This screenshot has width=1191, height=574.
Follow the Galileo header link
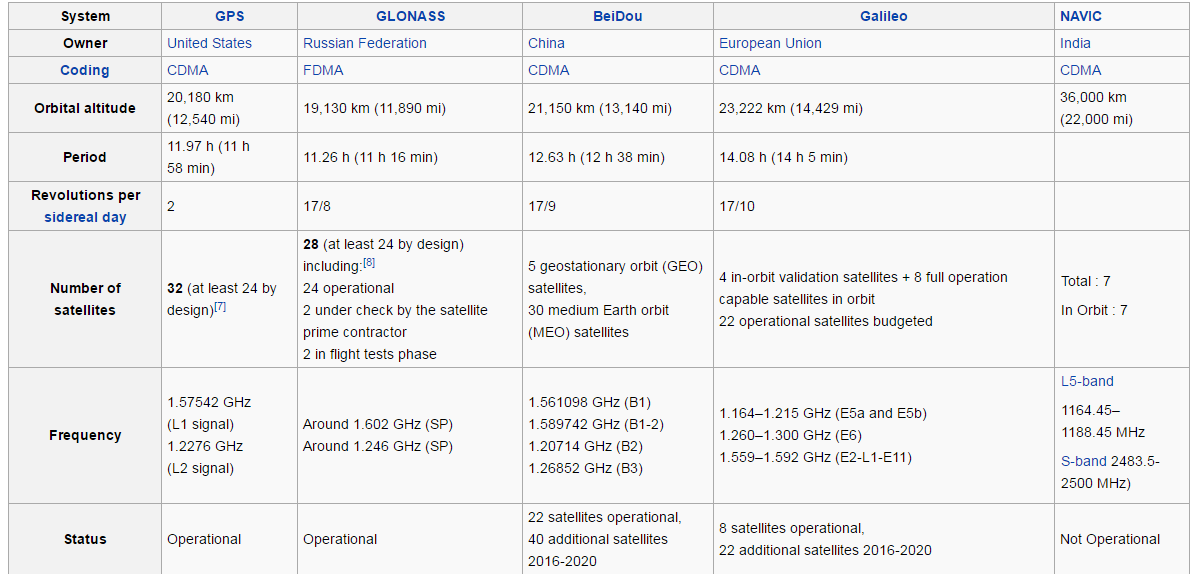pos(883,16)
